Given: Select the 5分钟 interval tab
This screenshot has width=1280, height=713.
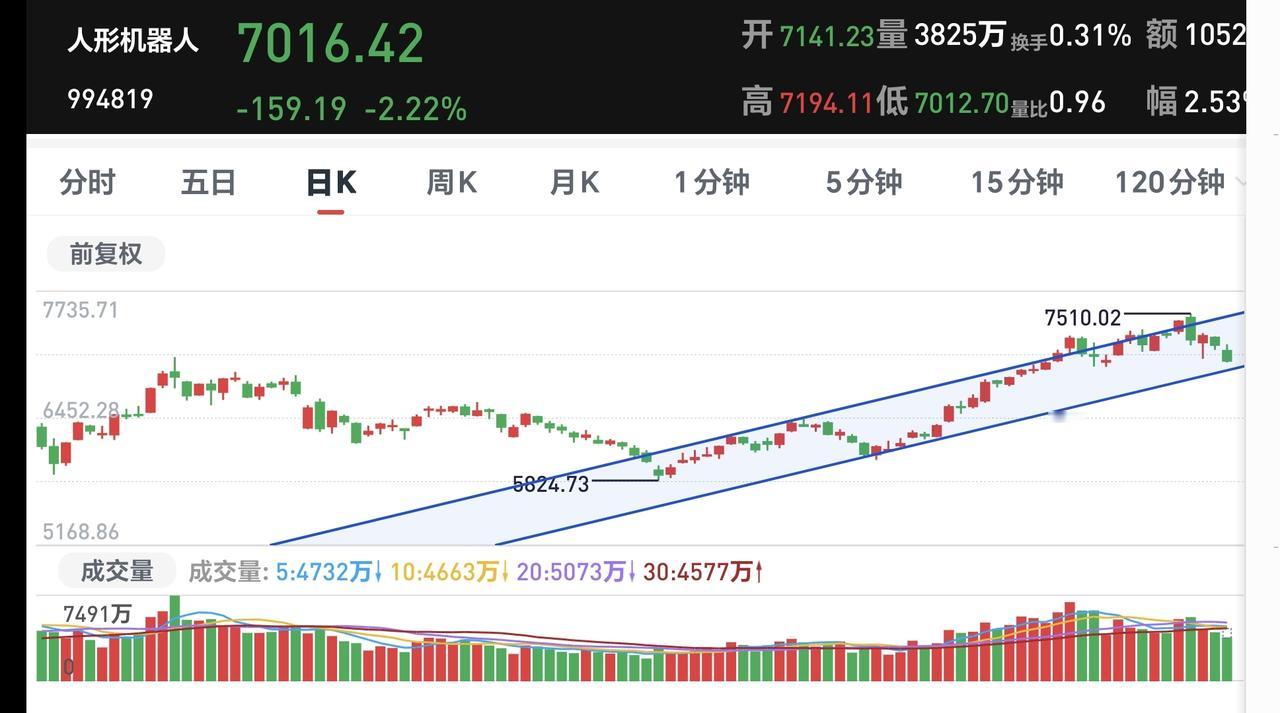Looking at the screenshot, I should (x=864, y=182).
